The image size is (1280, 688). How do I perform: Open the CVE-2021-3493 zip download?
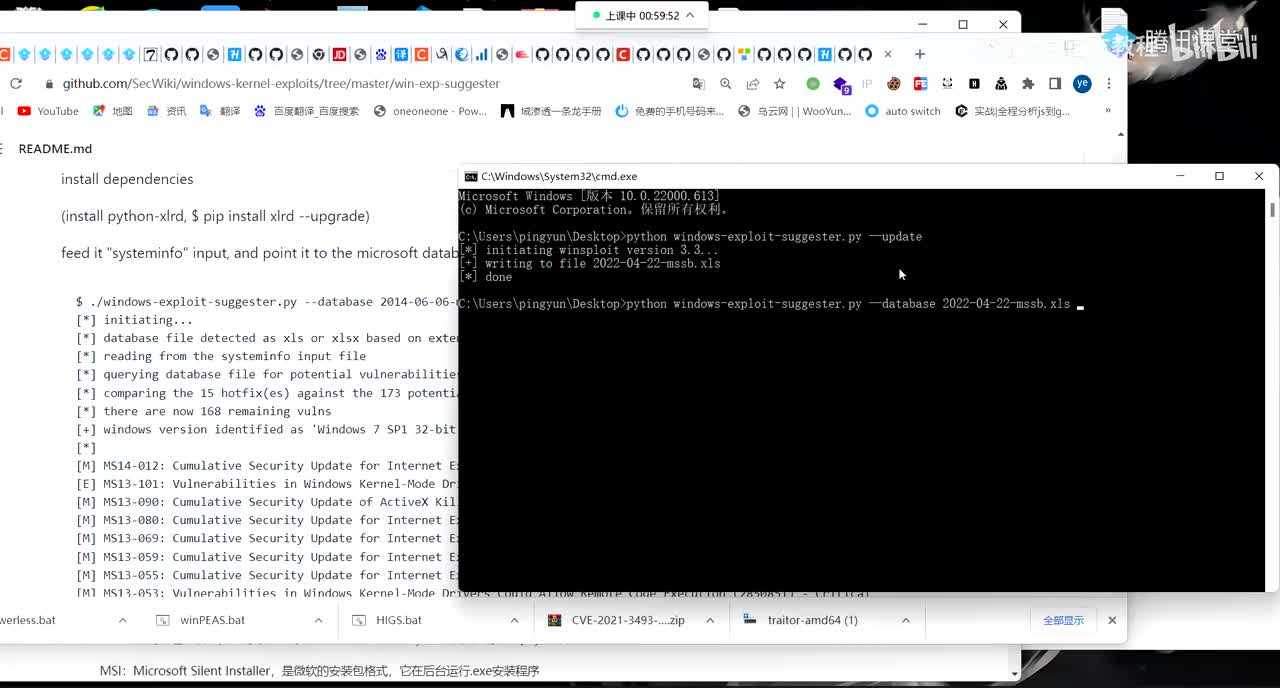click(628, 620)
